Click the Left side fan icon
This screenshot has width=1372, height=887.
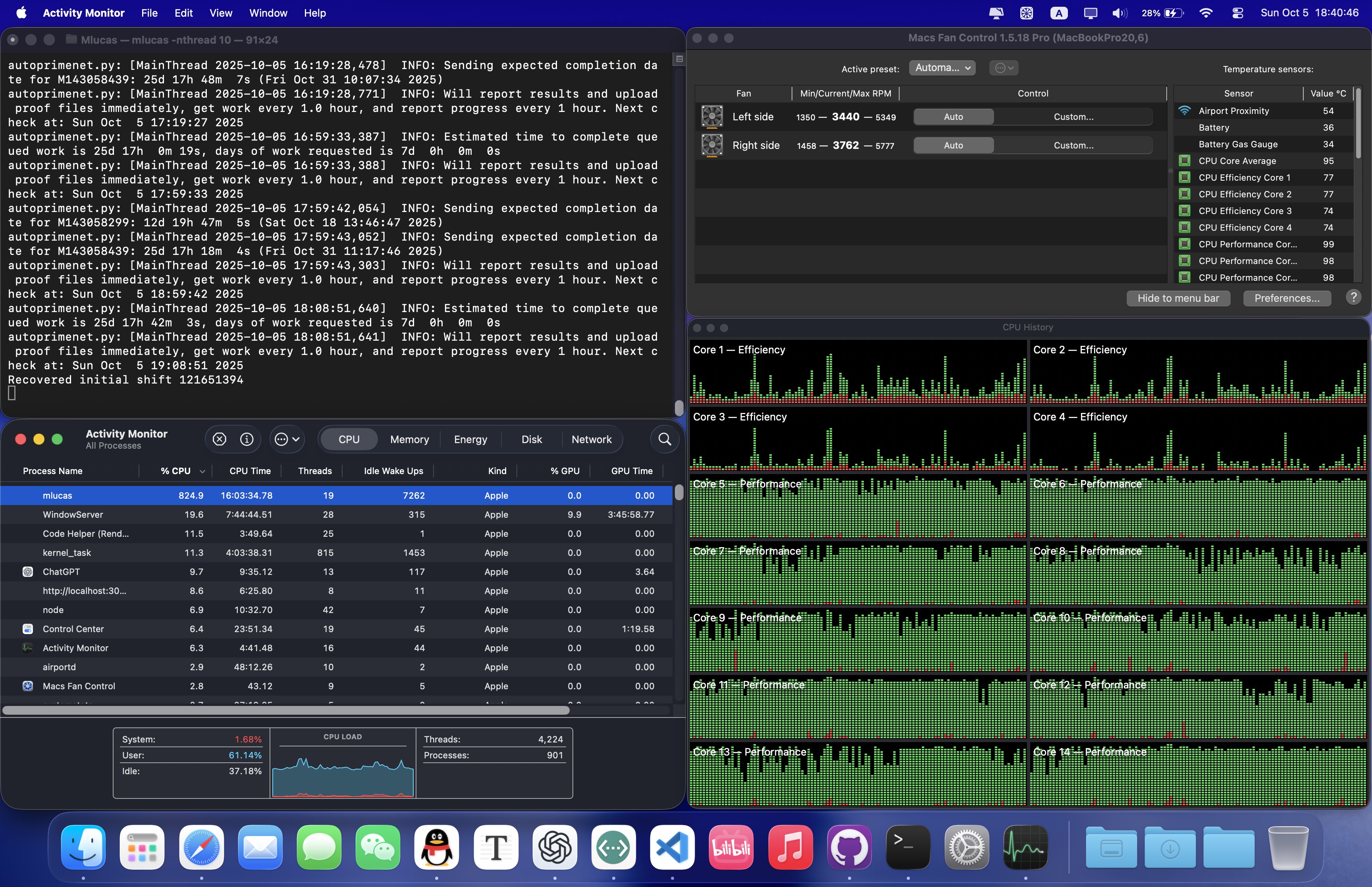[712, 117]
